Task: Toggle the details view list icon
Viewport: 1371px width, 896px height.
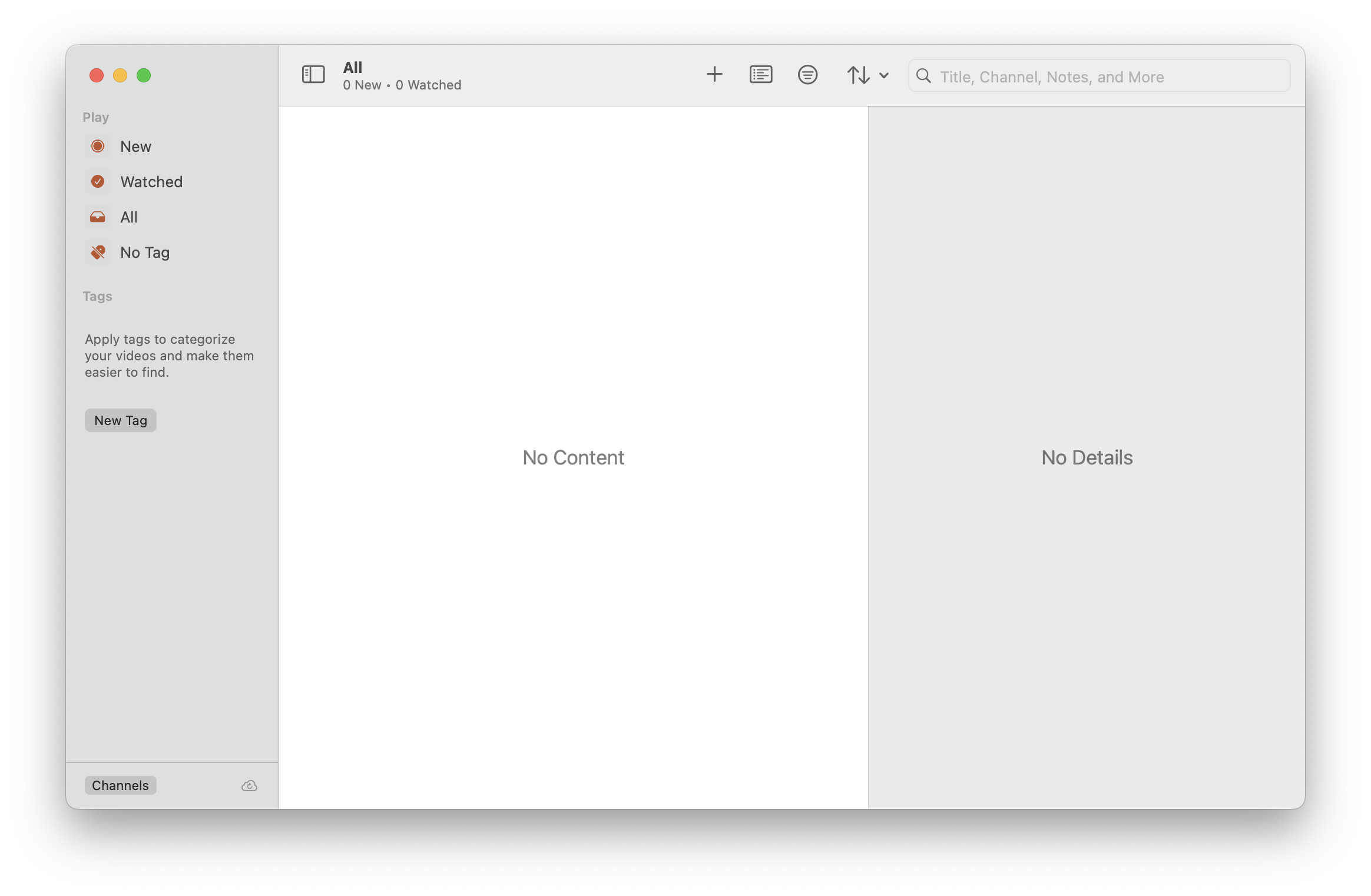Action: click(x=760, y=75)
